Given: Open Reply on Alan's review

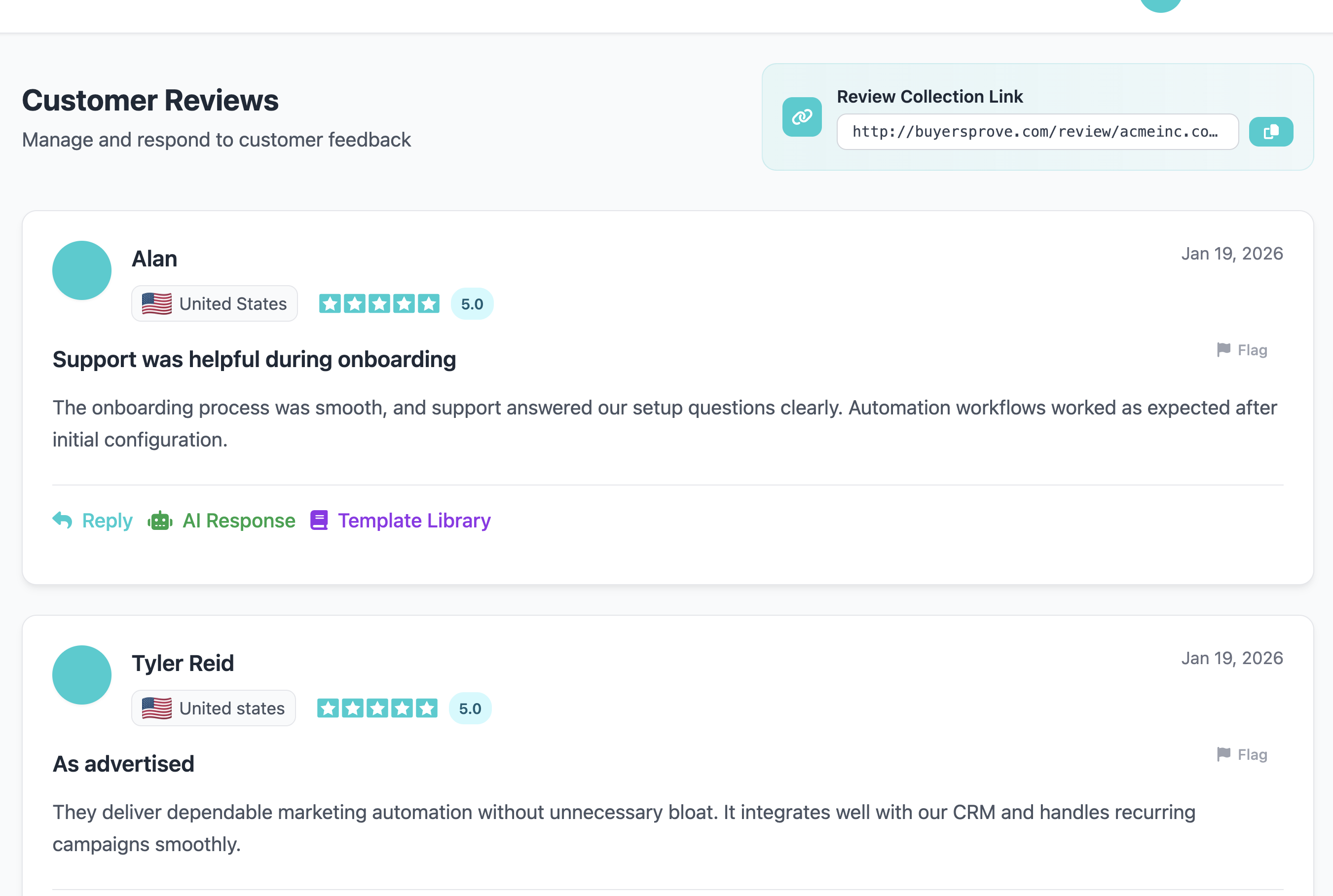Looking at the screenshot, I should click(107, 521).
